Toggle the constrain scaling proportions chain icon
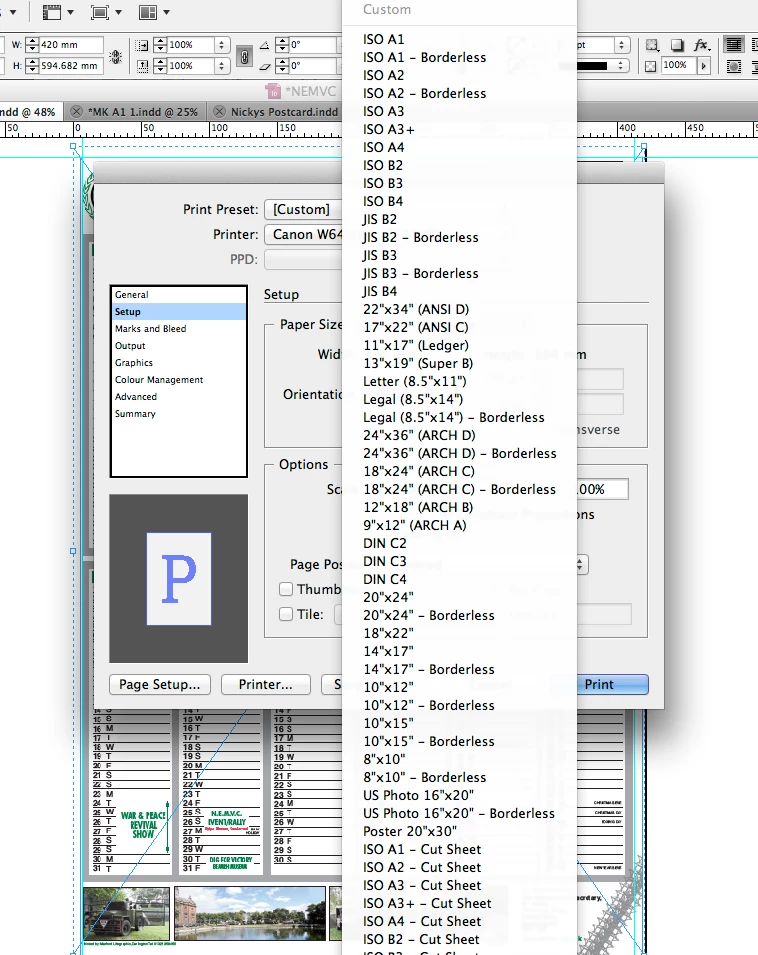The width and height of the screenshot is (758, 955). 244,57
